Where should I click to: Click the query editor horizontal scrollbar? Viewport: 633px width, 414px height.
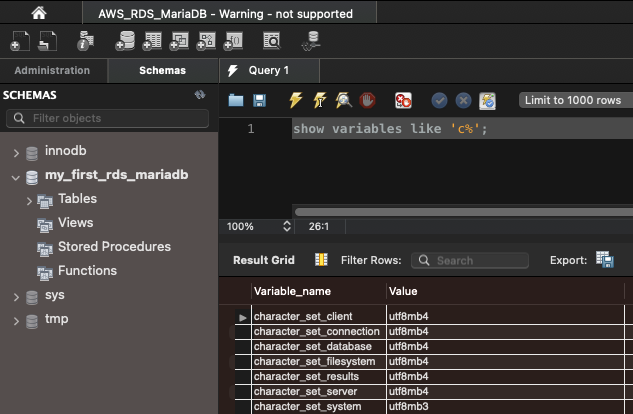463,212
